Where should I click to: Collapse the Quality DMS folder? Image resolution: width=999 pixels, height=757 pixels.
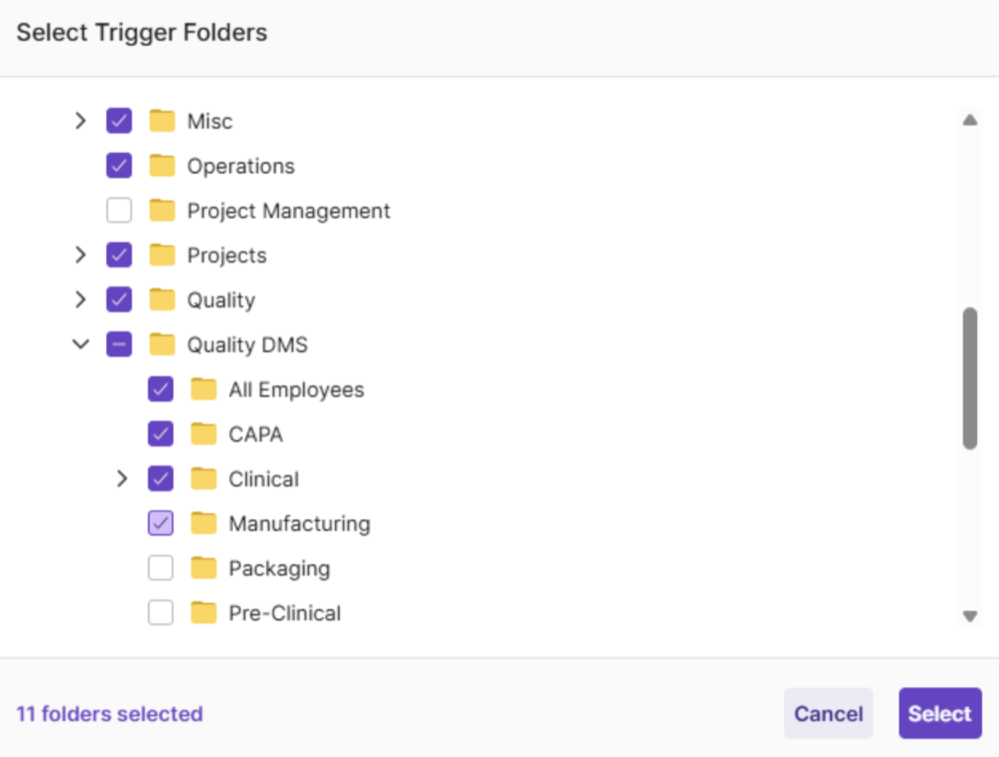coord(81,345)
